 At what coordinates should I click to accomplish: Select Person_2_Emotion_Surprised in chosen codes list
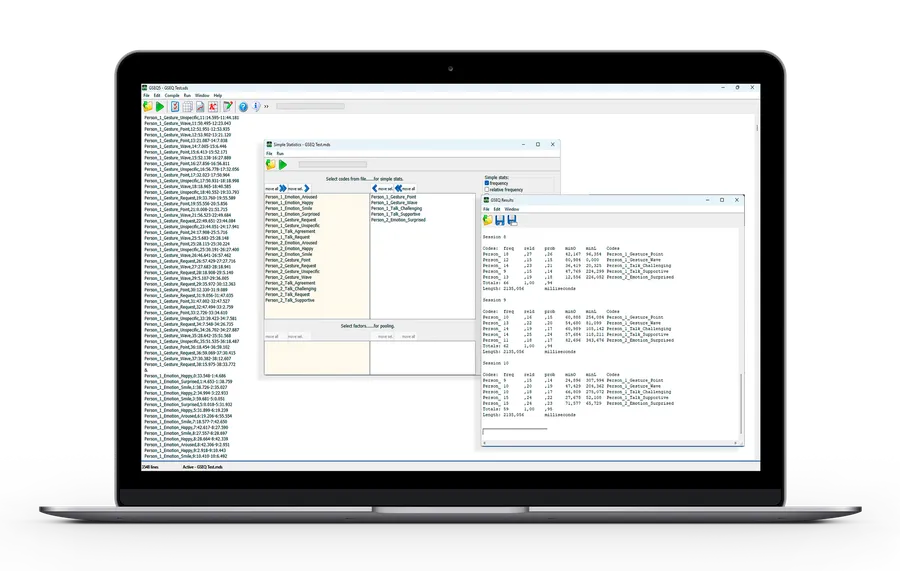click(x=398, y=220)
